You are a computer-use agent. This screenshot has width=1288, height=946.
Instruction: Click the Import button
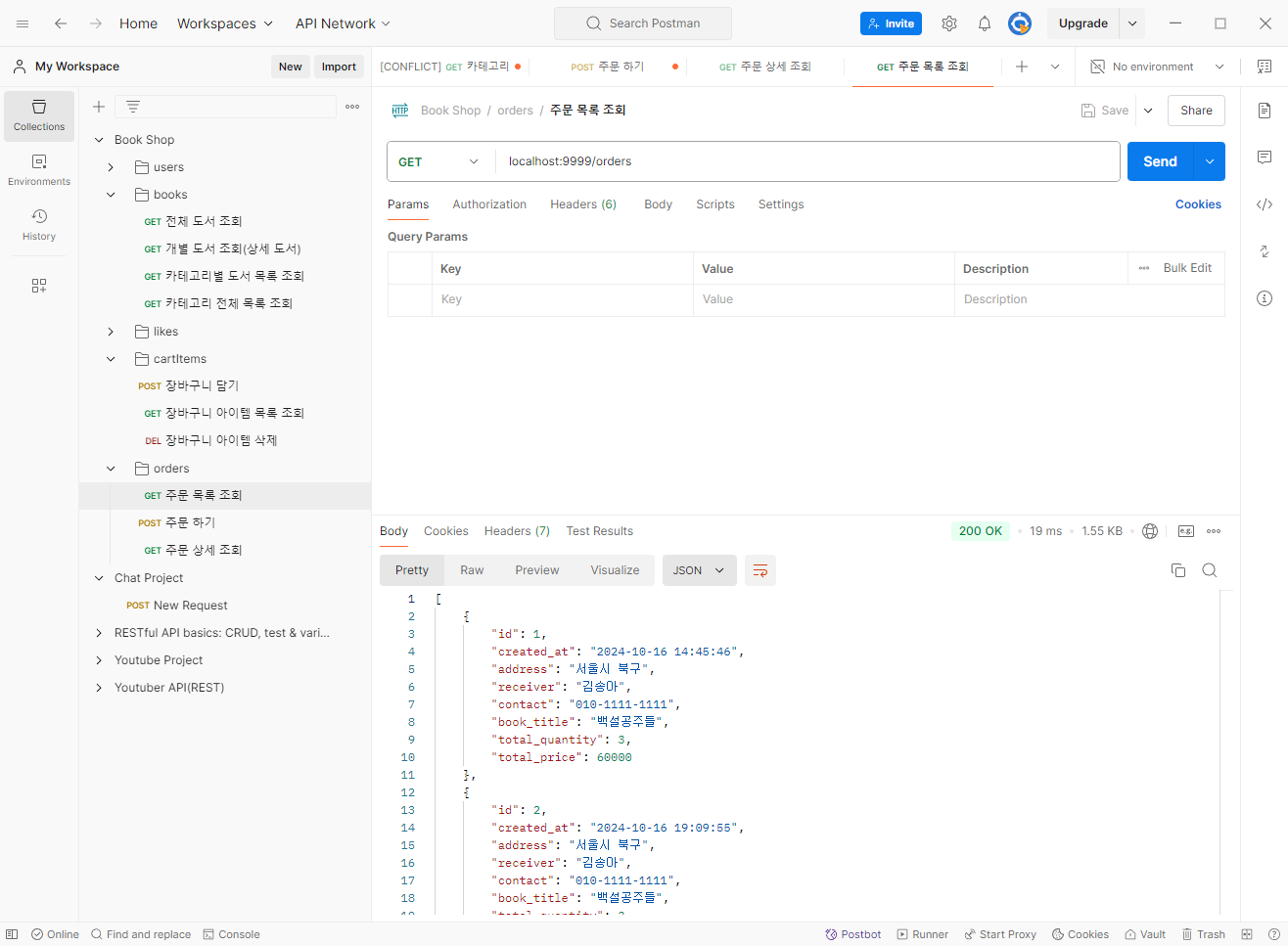tap(339, 67)
